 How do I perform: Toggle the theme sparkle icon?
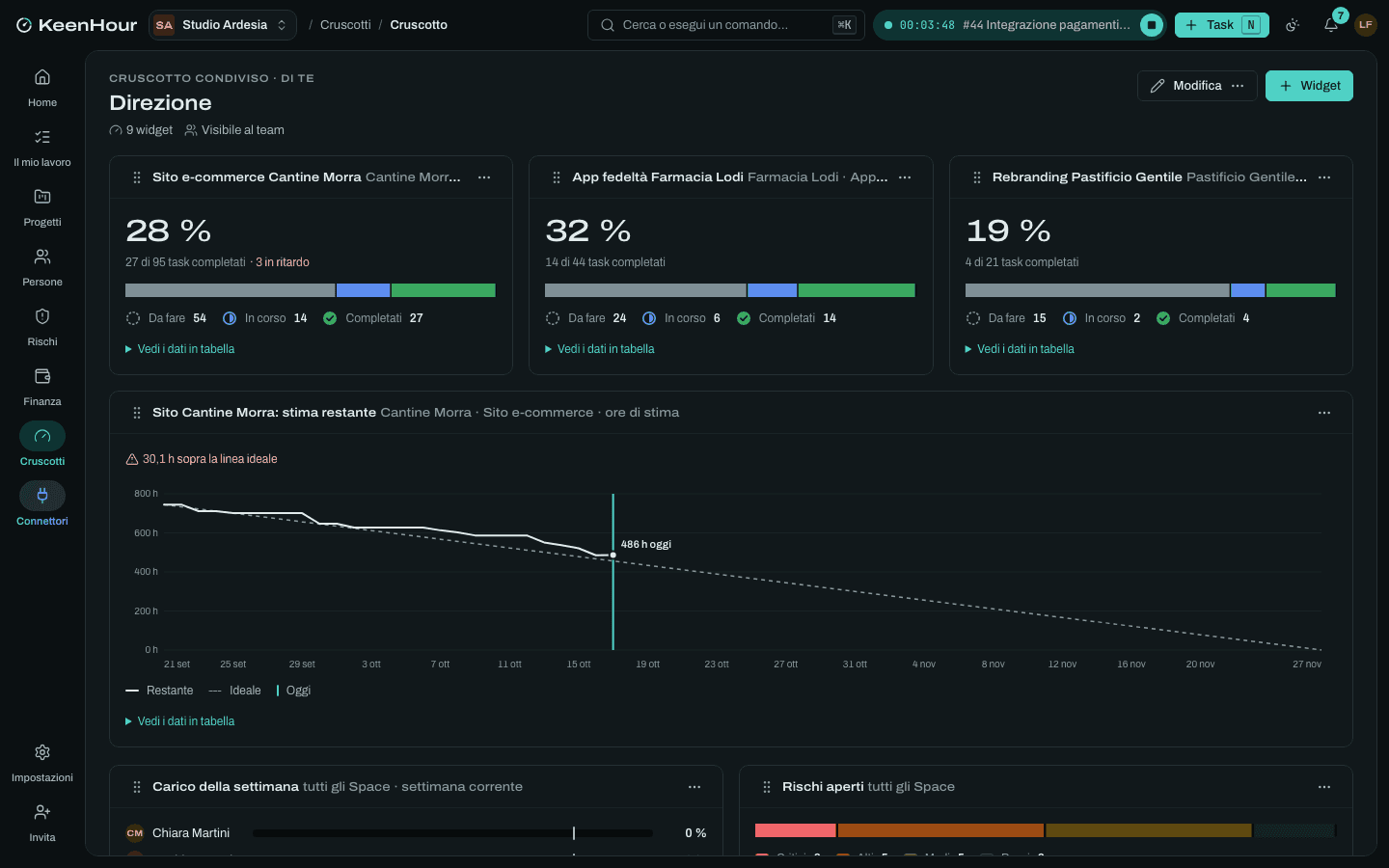[x=1293, y=25]
